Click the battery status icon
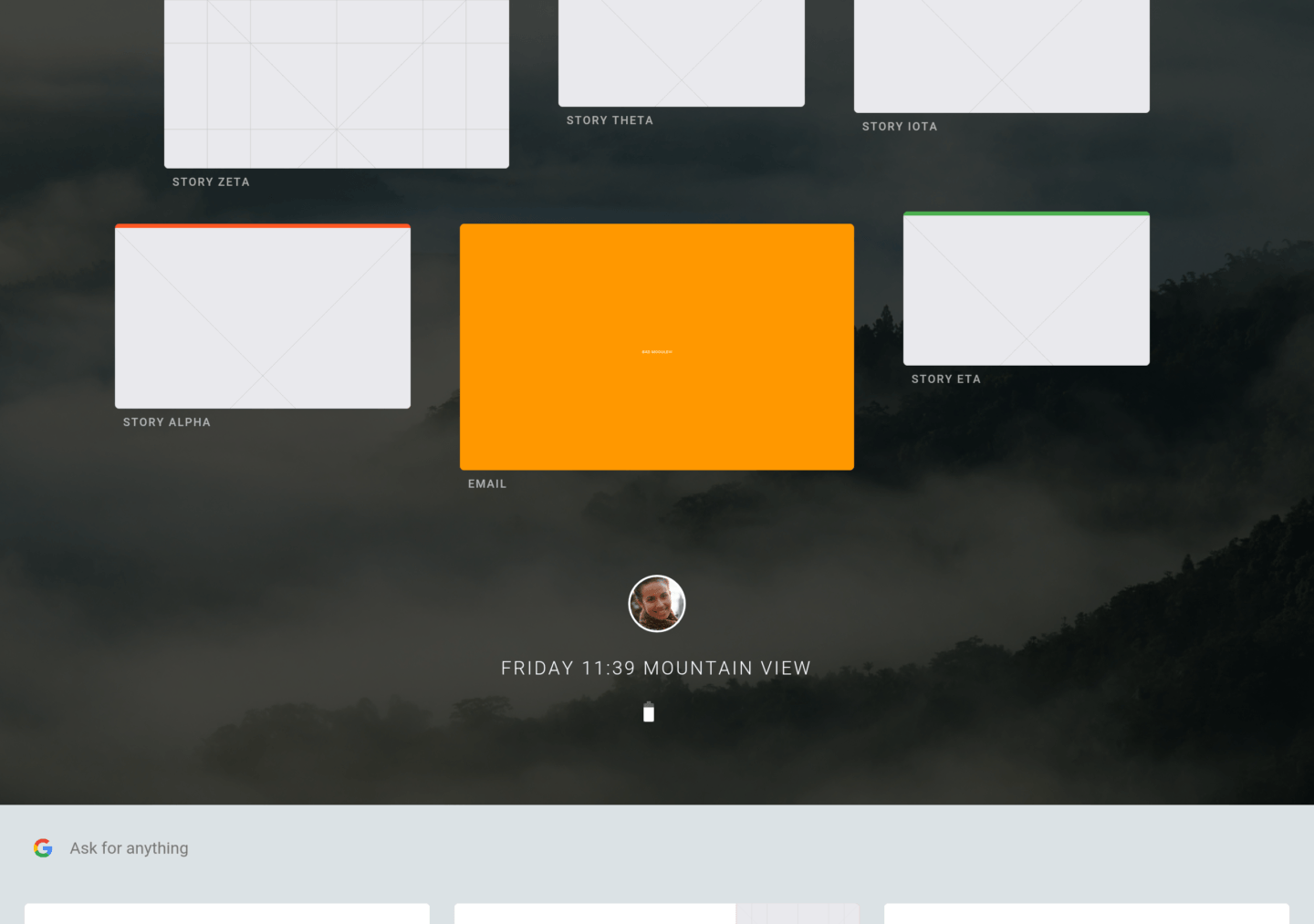Screen dimensions: 1314x924 649,711
